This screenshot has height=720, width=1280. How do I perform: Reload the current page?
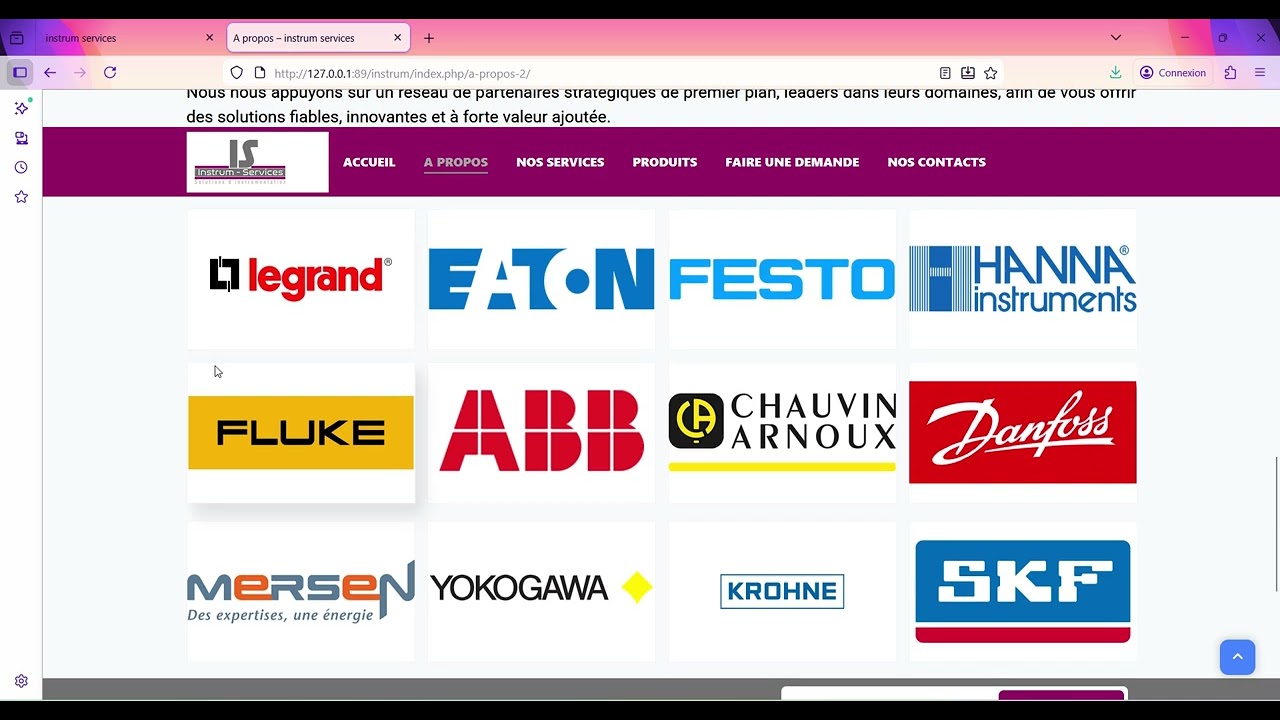[110, 73]
